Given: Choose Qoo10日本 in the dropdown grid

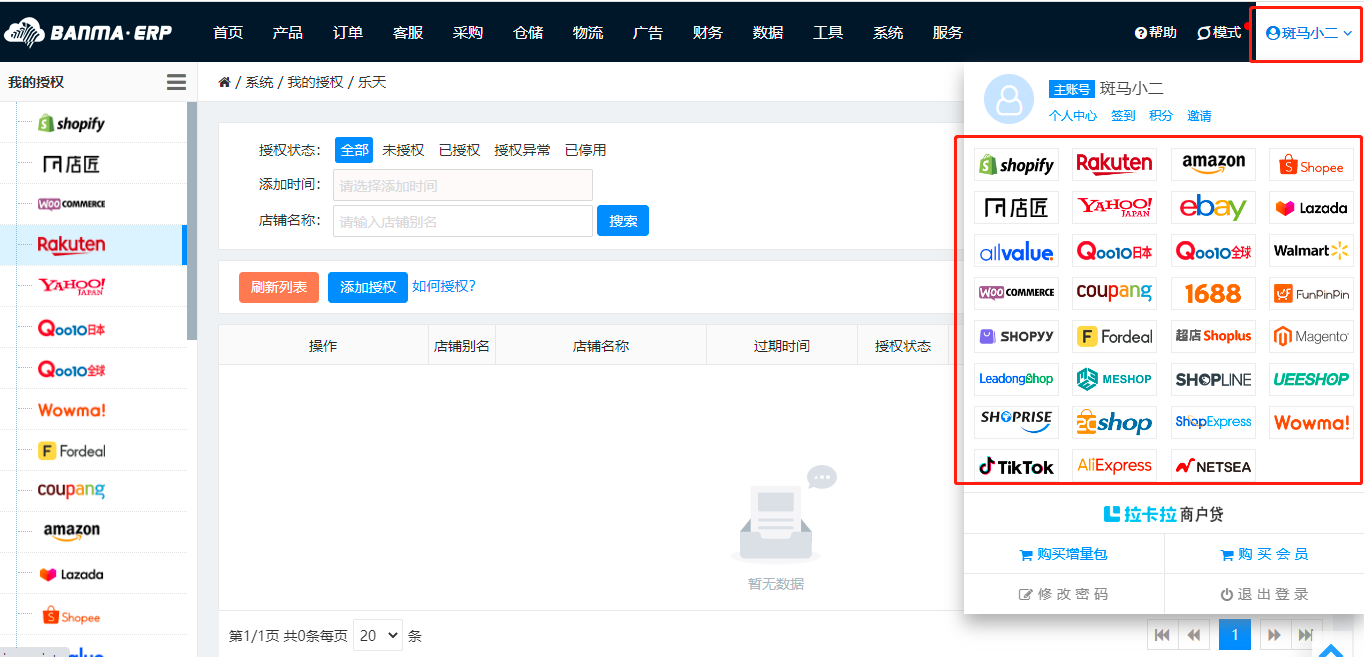Looking at the screenshot, I should [x=1114, y=251].
